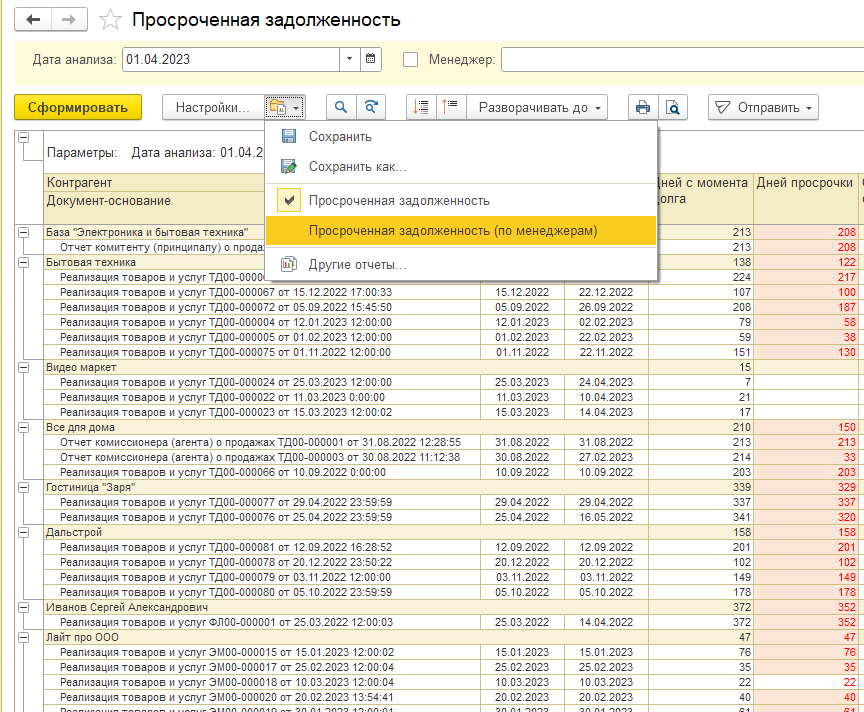This screenshot has height=712, width=864.
Task: Add report to favorites with the star
Action: (x=110, y=20)
